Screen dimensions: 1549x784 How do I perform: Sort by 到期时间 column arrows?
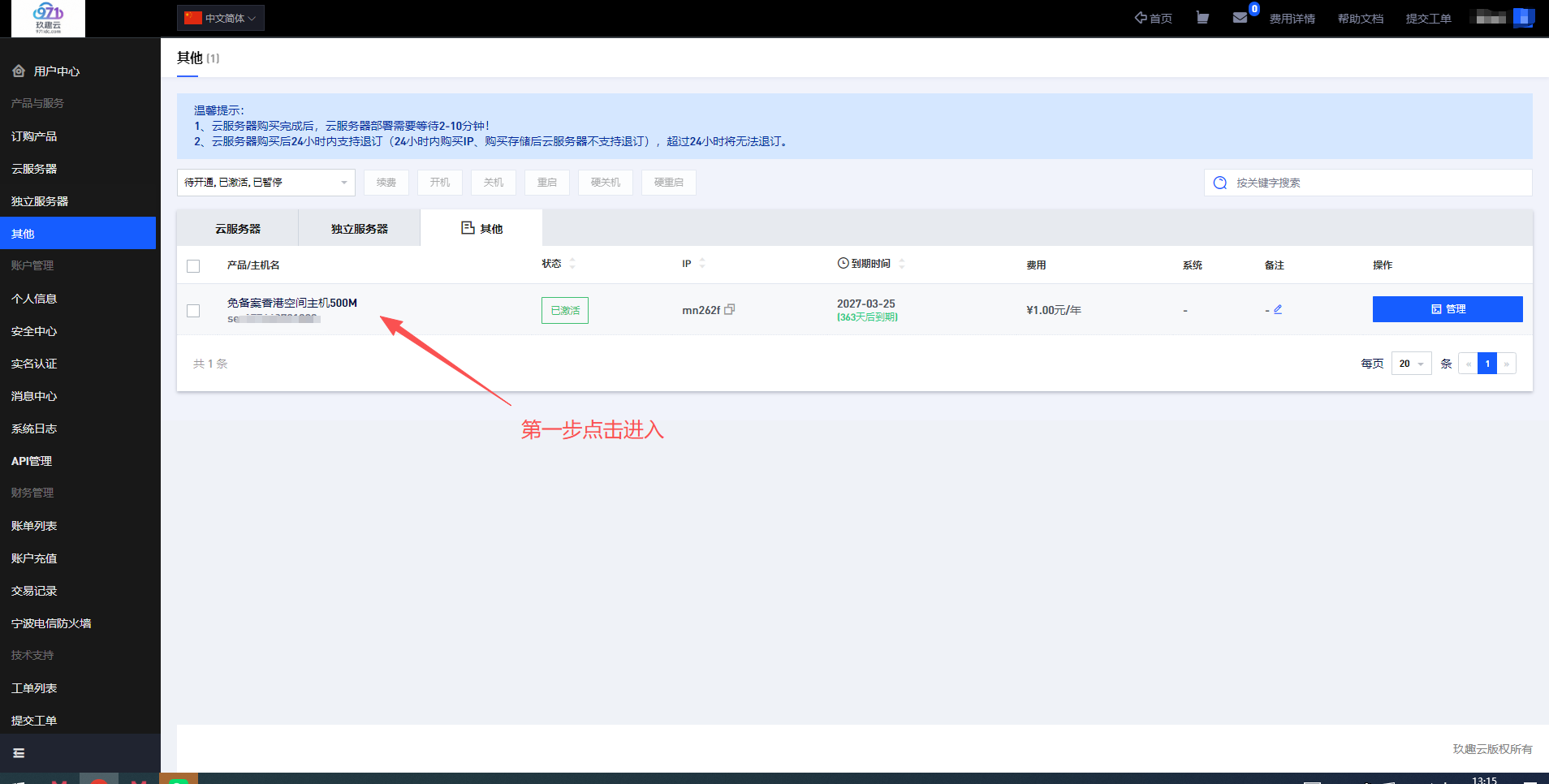pyautogui.click(x=902, y=264)
